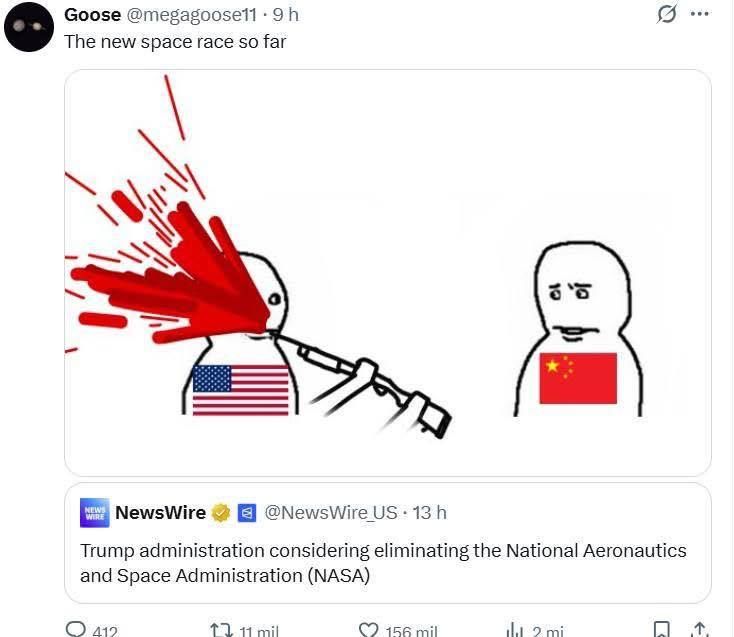734x637 pixels.
Task: Click the NewsWire blue affiliate badge
Action: tap(247, 513)
